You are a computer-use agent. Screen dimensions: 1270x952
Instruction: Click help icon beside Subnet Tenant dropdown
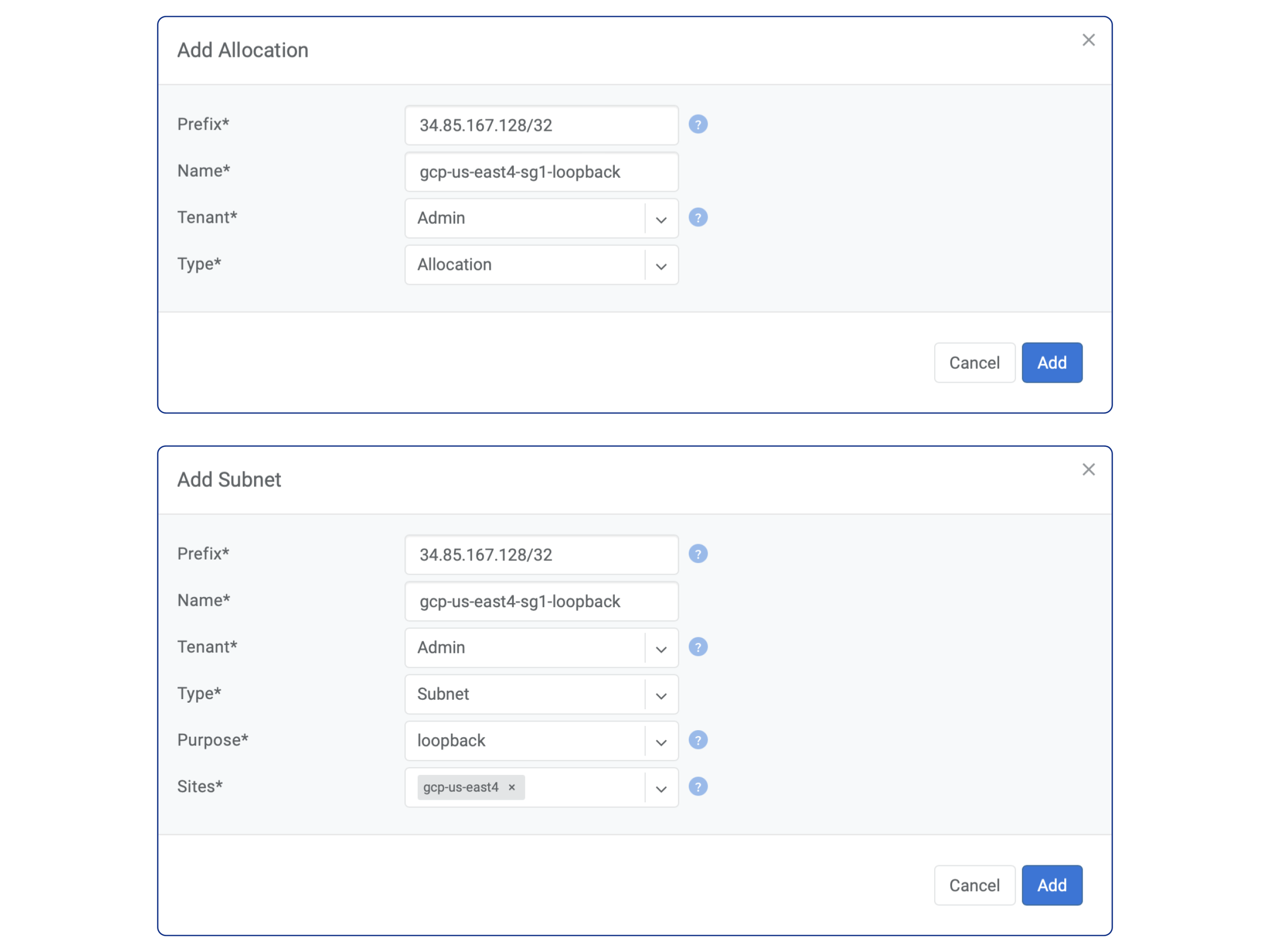click(x=697, y=647)
